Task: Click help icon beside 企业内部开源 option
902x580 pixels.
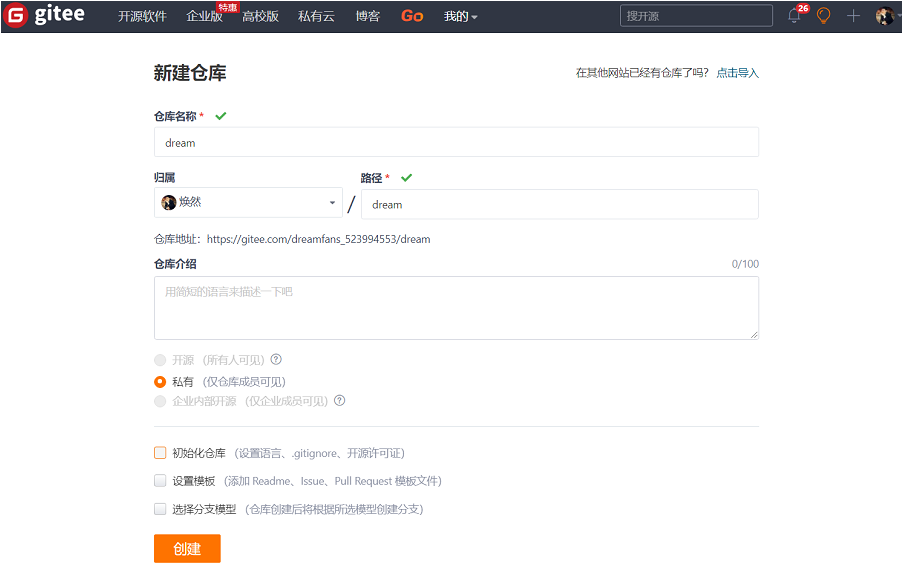Action: click(340, 400)
